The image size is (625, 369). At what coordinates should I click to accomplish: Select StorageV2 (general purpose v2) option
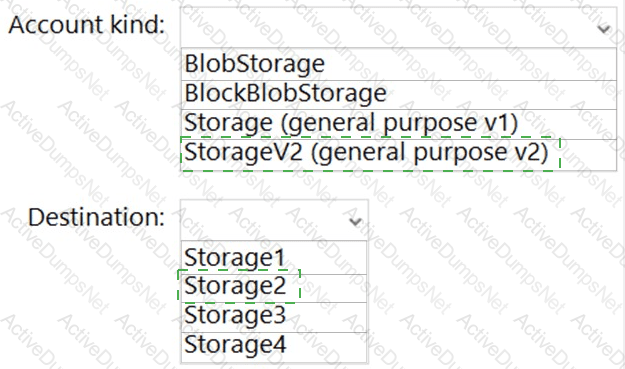point(399,155)
